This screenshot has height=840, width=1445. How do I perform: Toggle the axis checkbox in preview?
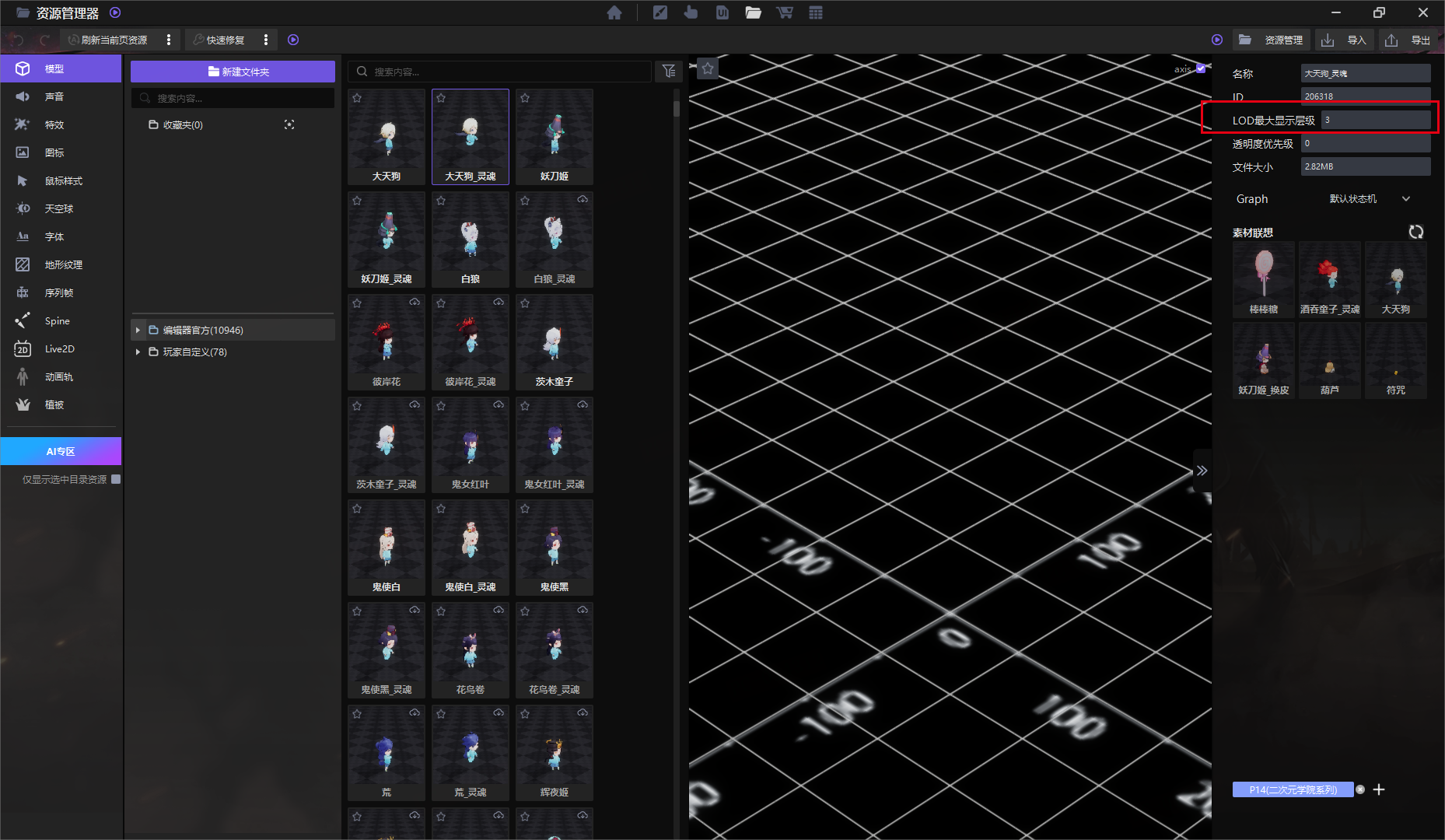pyautogui.click(x=1201, y=68)
